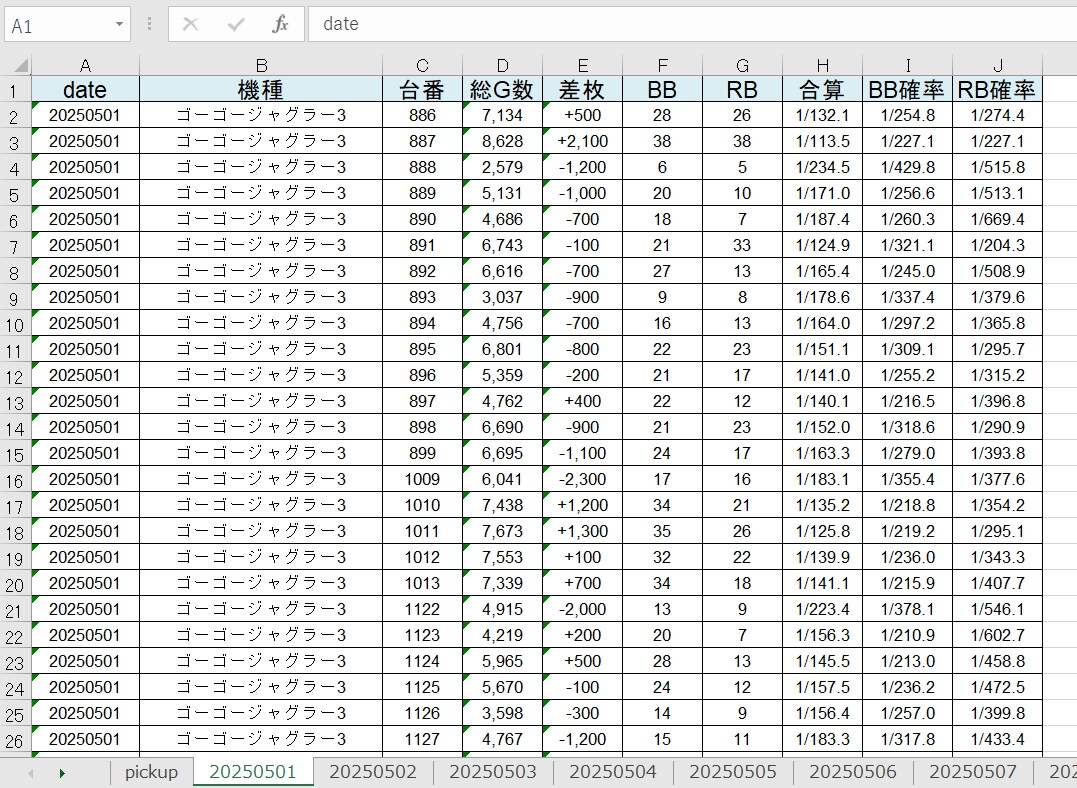Switch to the 20250502 sheet tab
The width and height of the screenshot is (1077, 788).
(373, 772)
